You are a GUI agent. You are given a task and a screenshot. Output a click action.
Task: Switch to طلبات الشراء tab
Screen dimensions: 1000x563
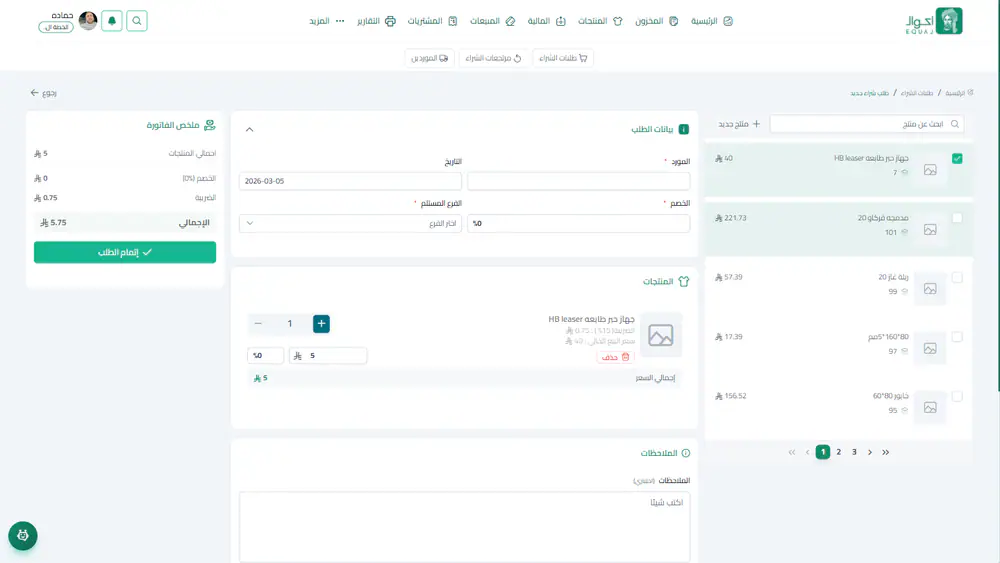coord(562,58)
